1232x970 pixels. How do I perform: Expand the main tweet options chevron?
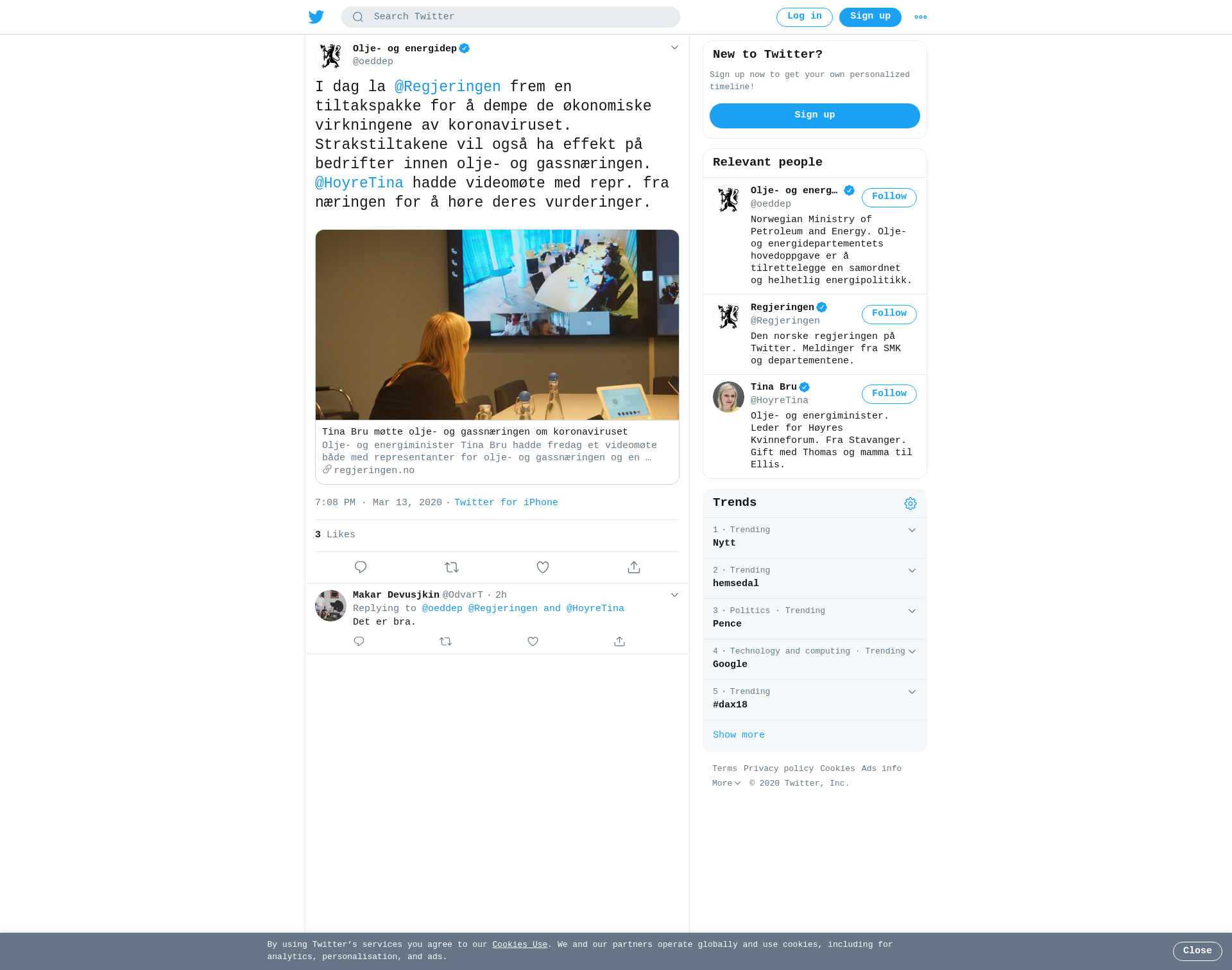click(674, 48)
